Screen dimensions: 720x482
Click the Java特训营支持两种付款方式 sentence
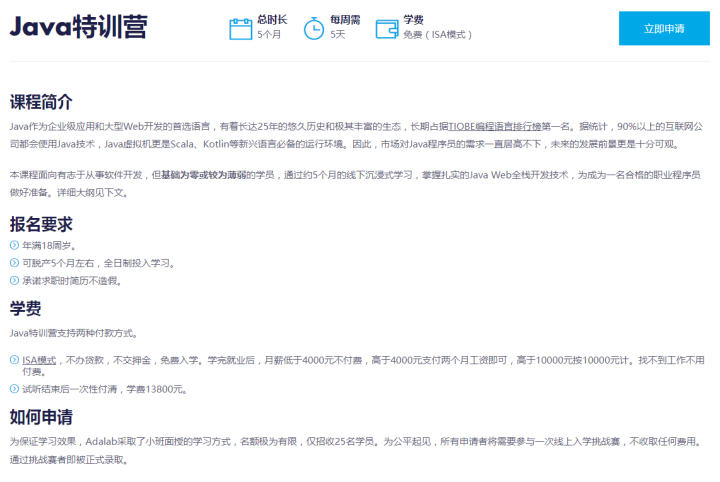(x=73, y=333)
